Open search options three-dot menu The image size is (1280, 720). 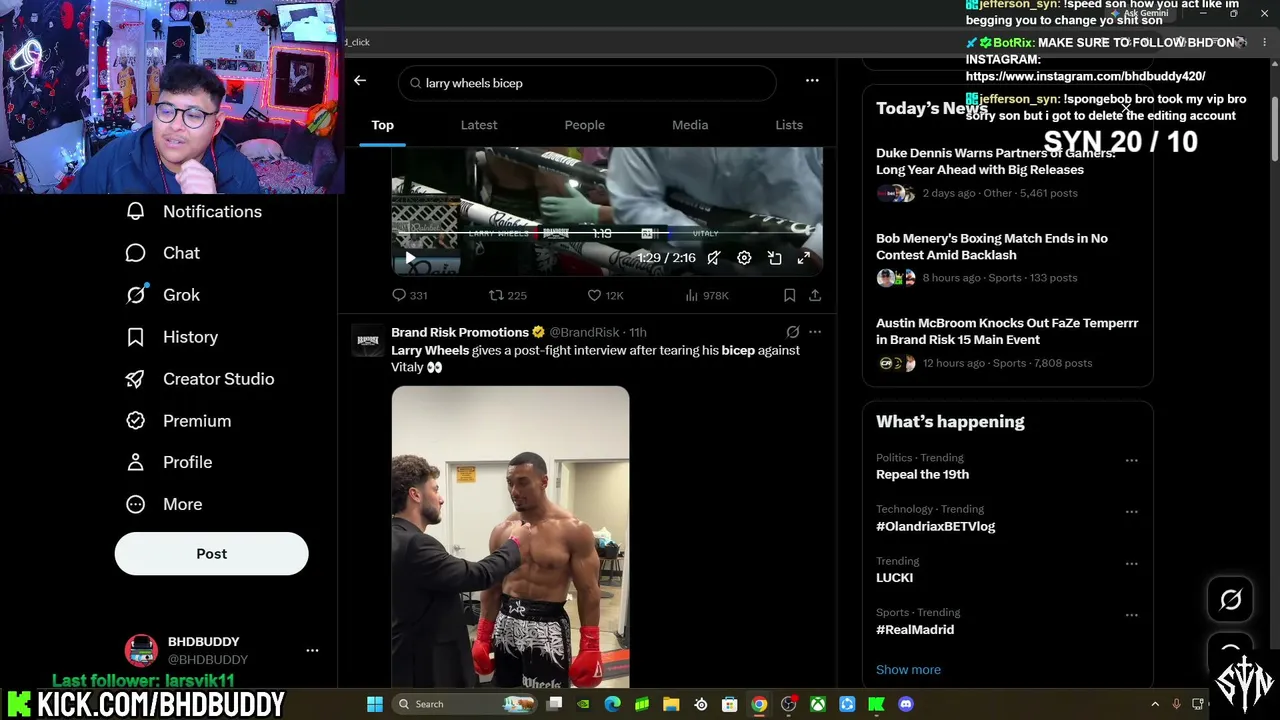pos(812,81)
